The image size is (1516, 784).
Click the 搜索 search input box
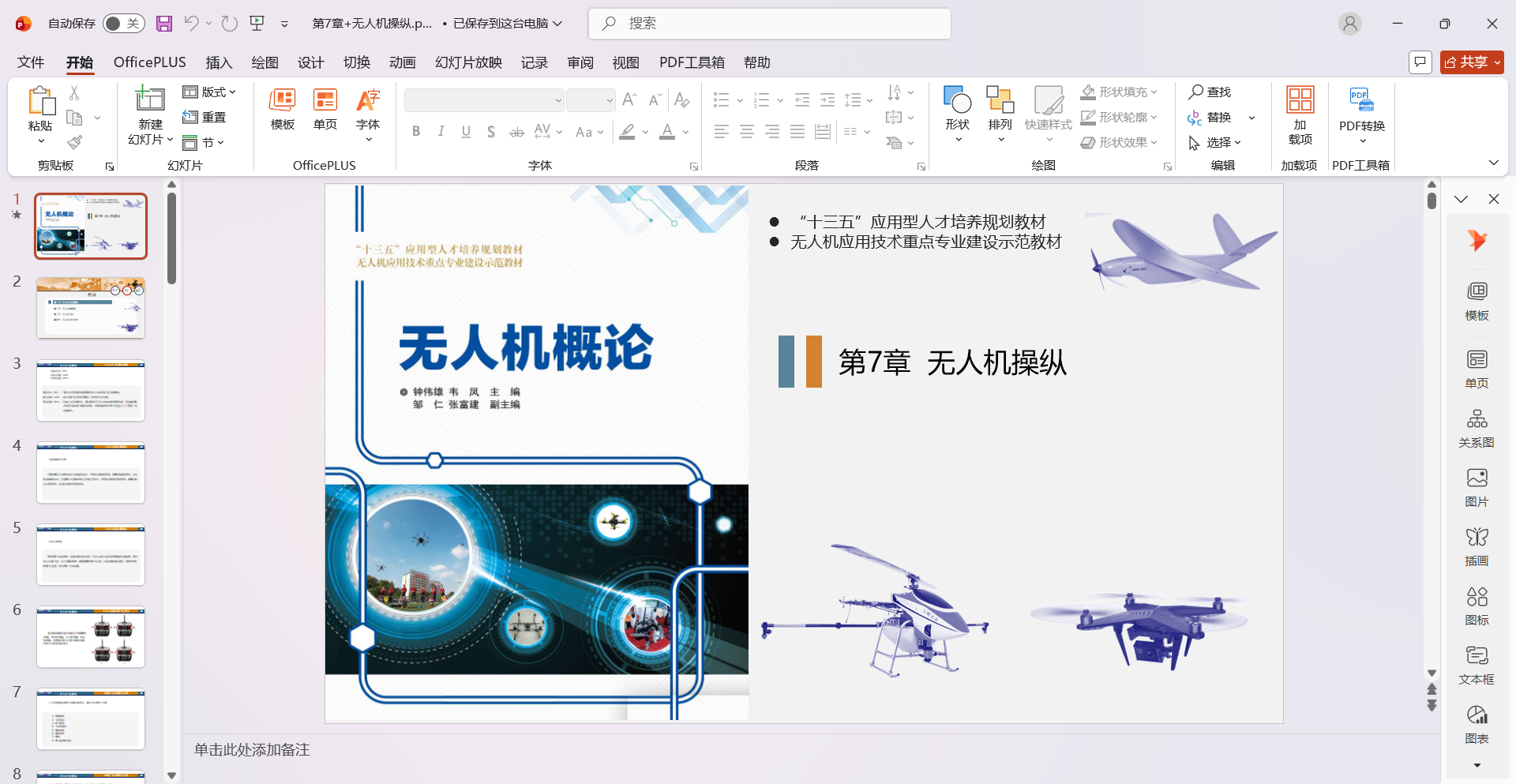coord(770,24)
